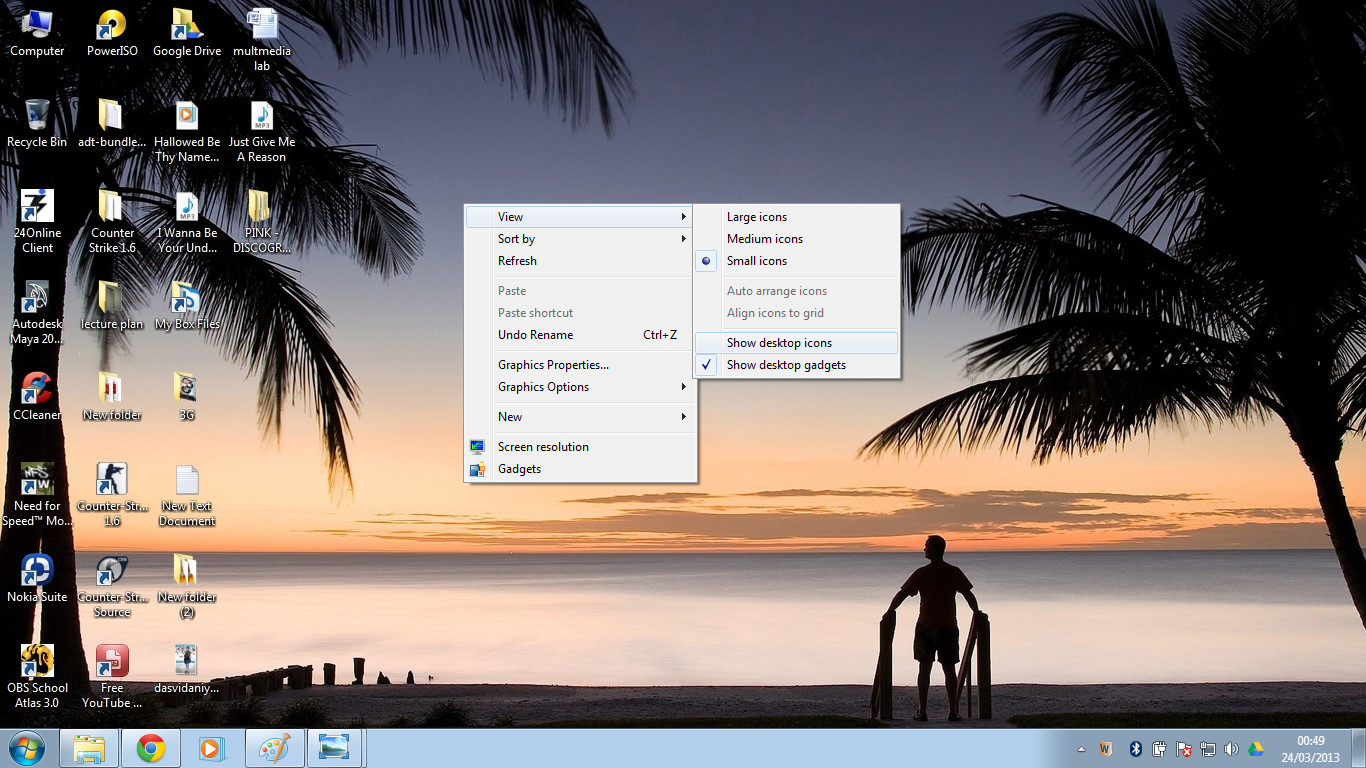Select the New folder icon beside CCleaner
This screenshot has height=768, width=1366.
[112, 397]
